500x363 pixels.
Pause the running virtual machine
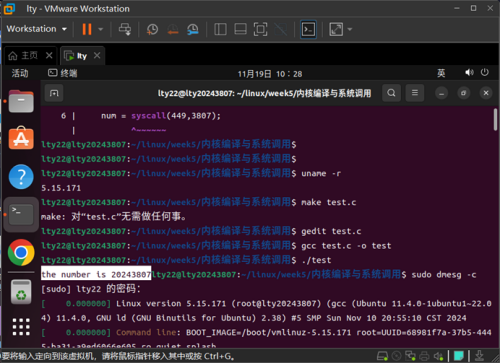click(87, 29)
